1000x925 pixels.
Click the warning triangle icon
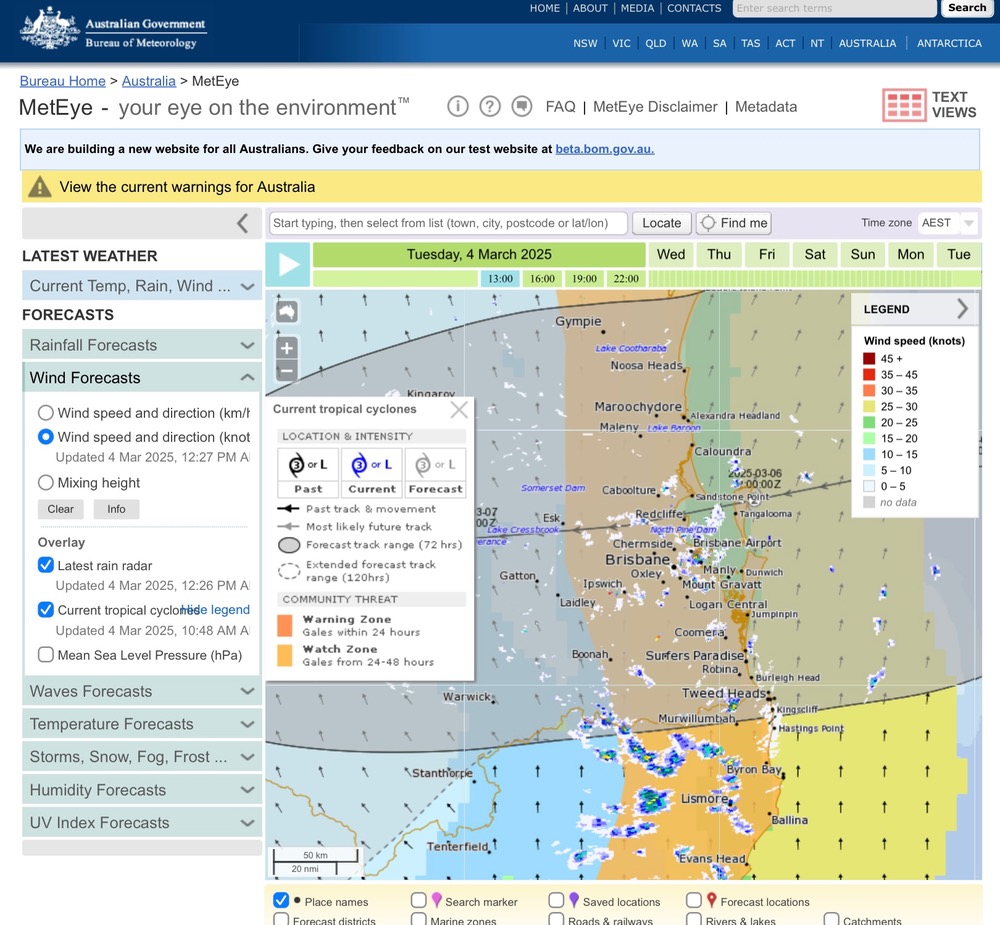click(x=40, y=187)
